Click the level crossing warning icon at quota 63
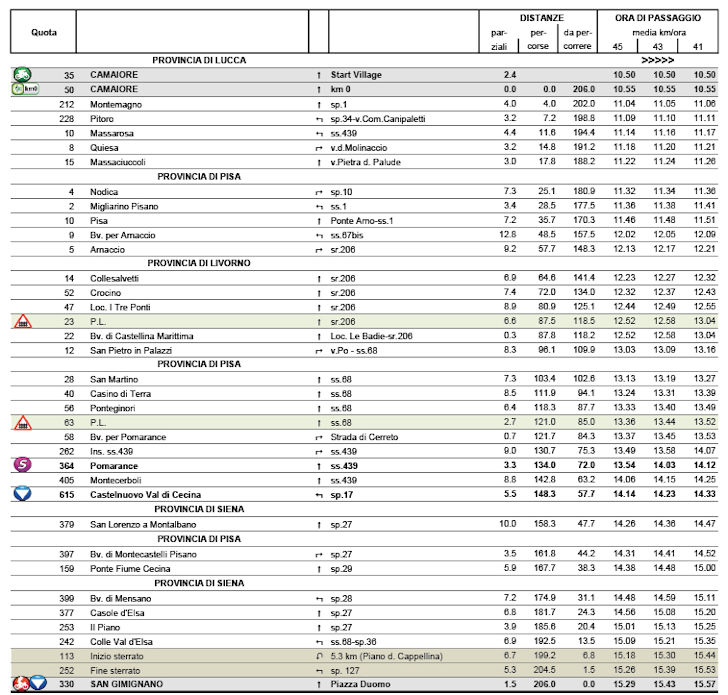The image size is (728, 695). 22,422
